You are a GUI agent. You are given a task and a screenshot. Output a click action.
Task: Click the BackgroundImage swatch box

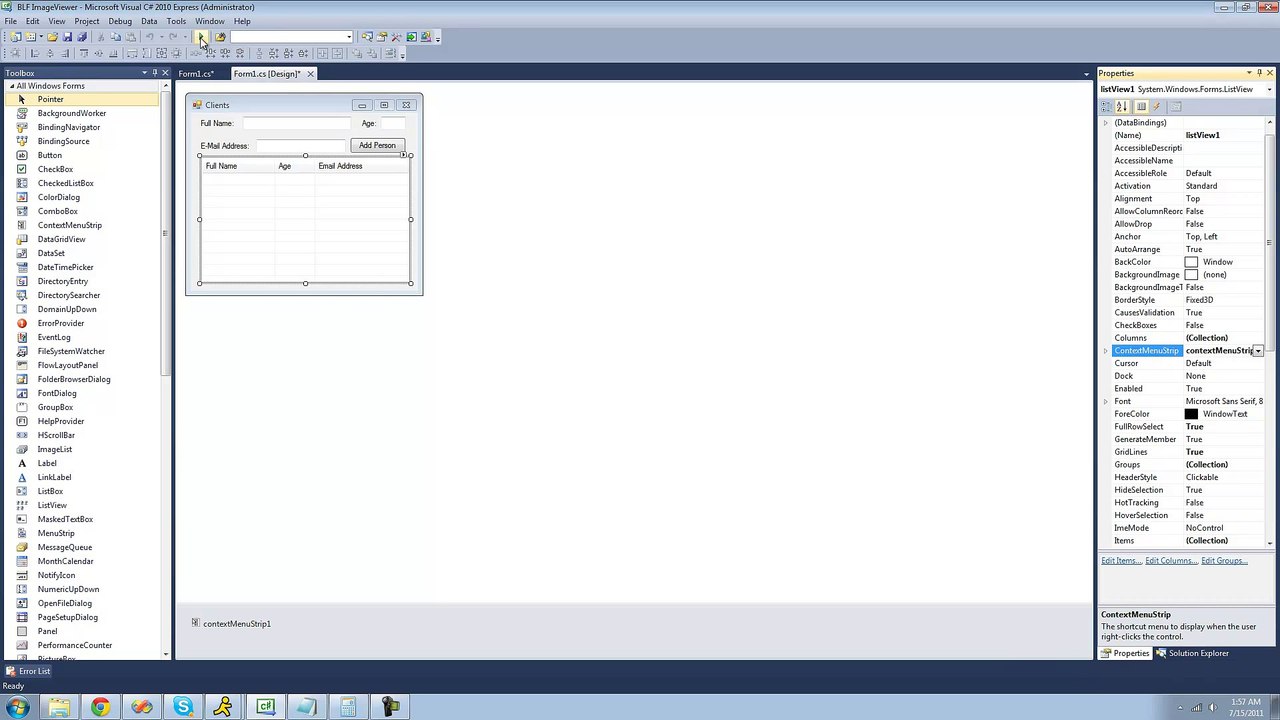click(x=1191, y=275)
